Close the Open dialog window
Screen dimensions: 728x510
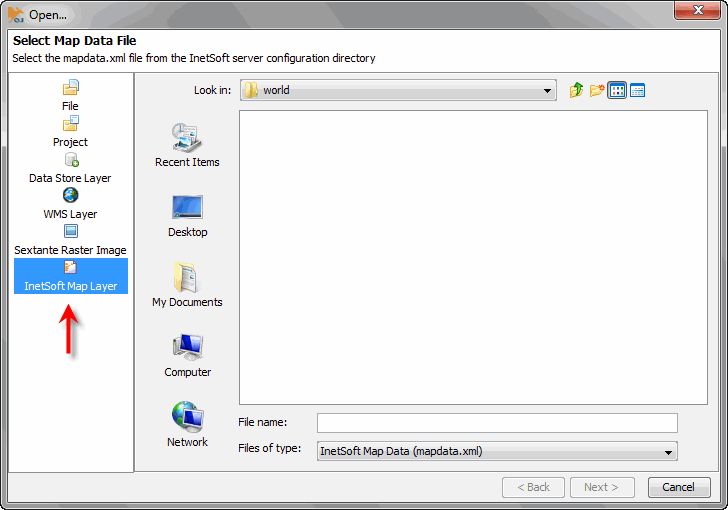(x=698, y=10)
